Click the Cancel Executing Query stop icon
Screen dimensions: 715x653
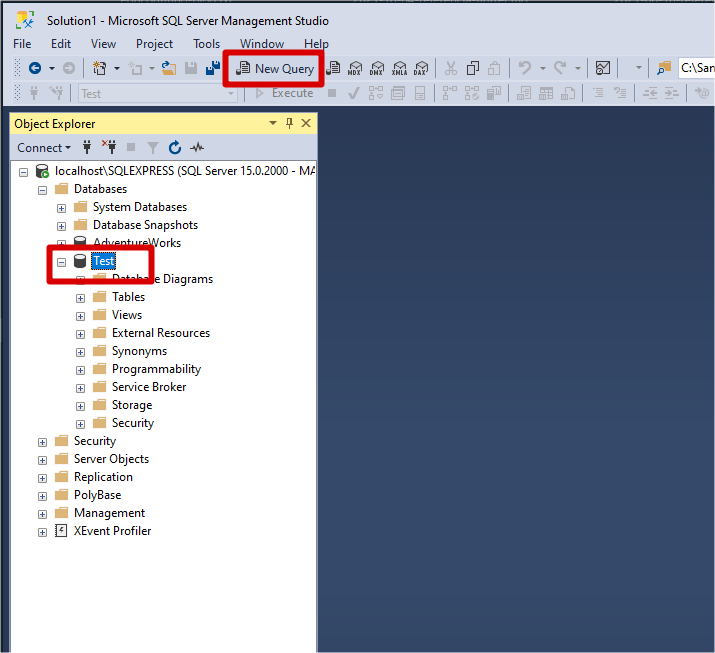(x=332, y=93)
